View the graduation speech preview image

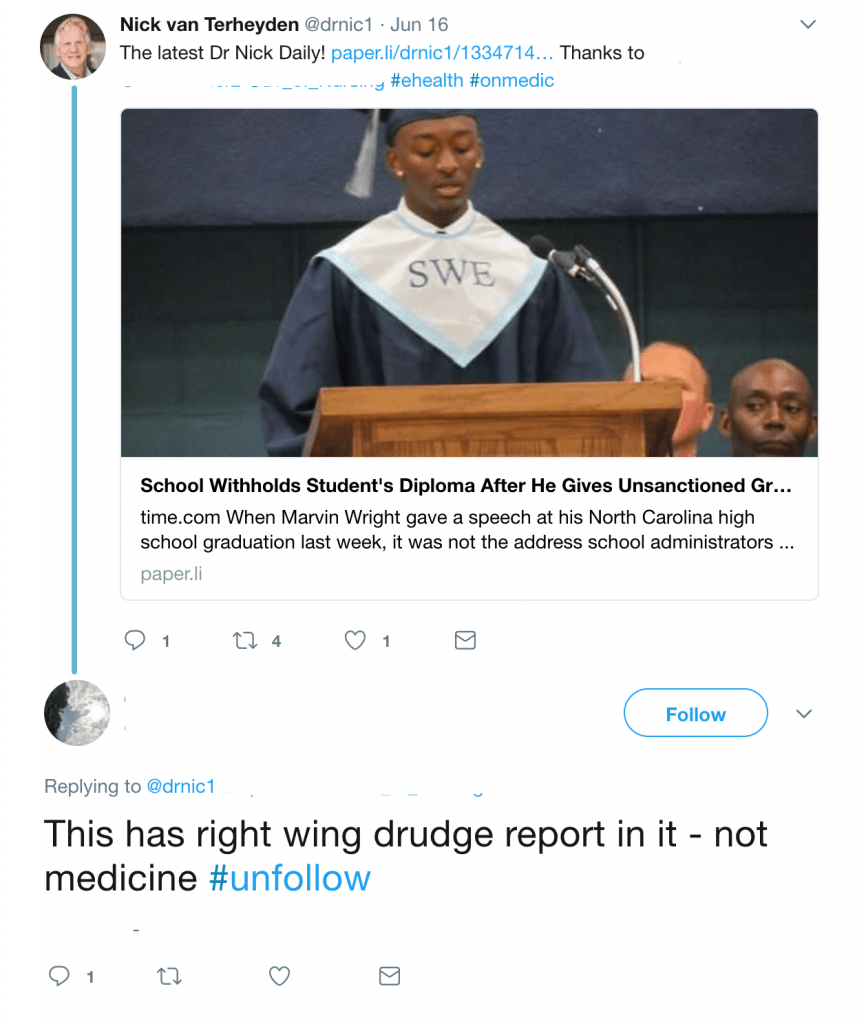469,283
